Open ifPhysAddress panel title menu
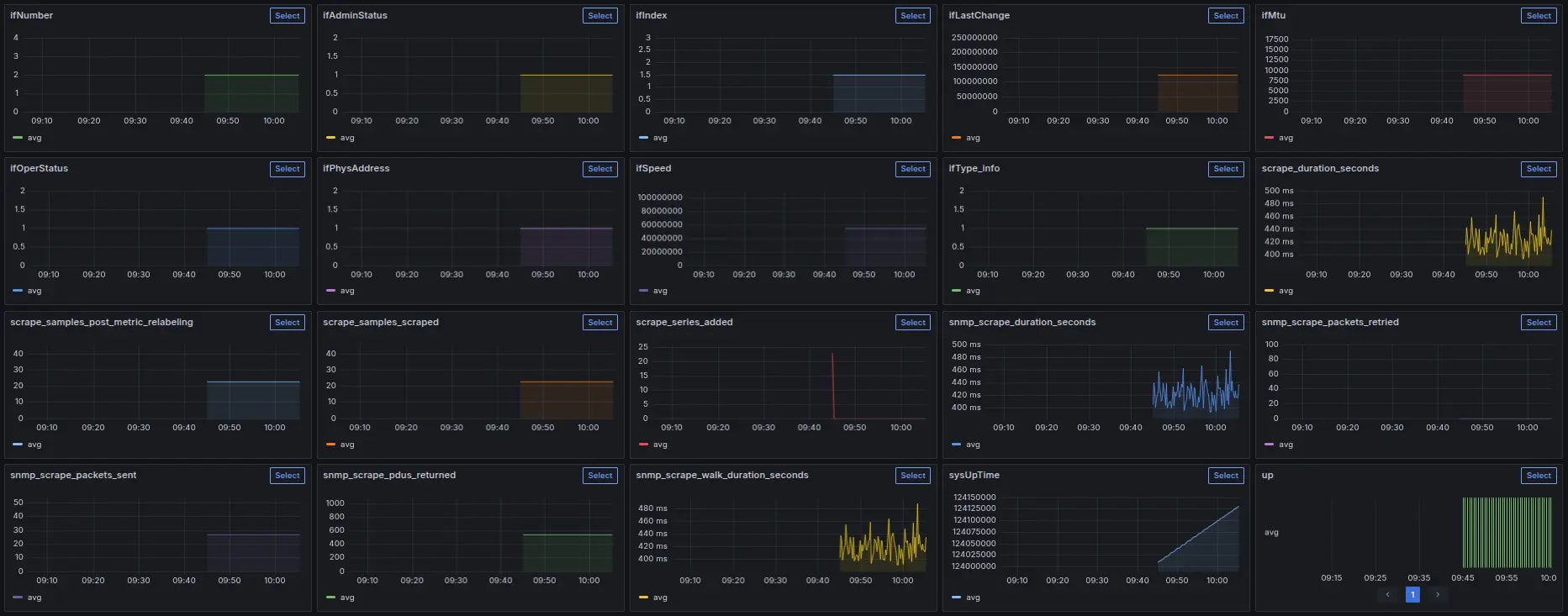The height and width of the screenshot is (616, 1568). (356, 169)
